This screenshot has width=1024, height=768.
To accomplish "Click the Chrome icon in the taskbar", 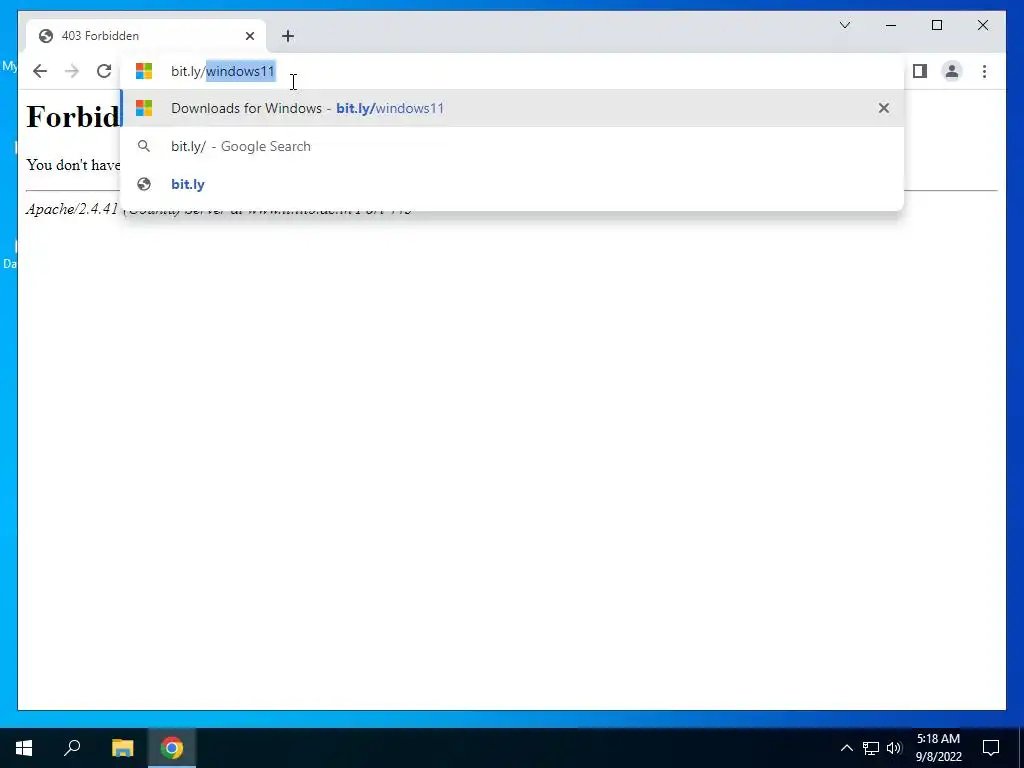I will click(x=172, y=748).
